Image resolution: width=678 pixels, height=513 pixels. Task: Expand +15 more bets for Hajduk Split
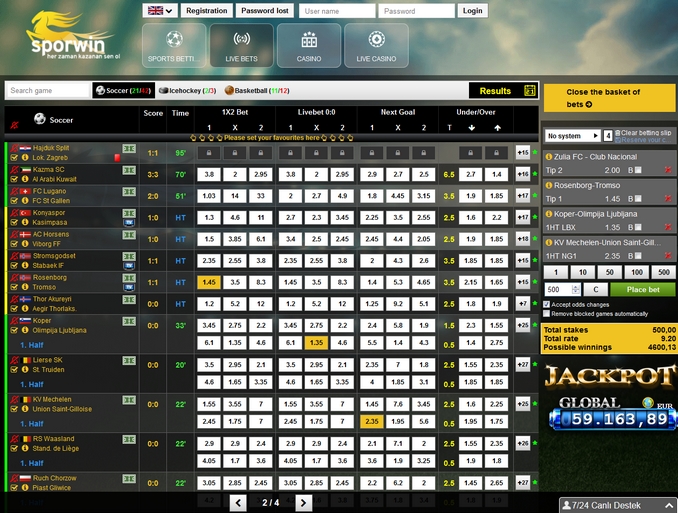coord(523,152)
